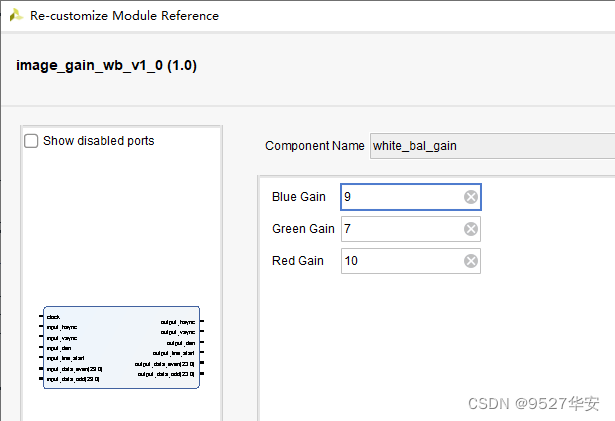Screen dimensions: 615x421
Task: Click the Vivado logo in title bar
Action: pyautogui.click(x=16, y=15)
